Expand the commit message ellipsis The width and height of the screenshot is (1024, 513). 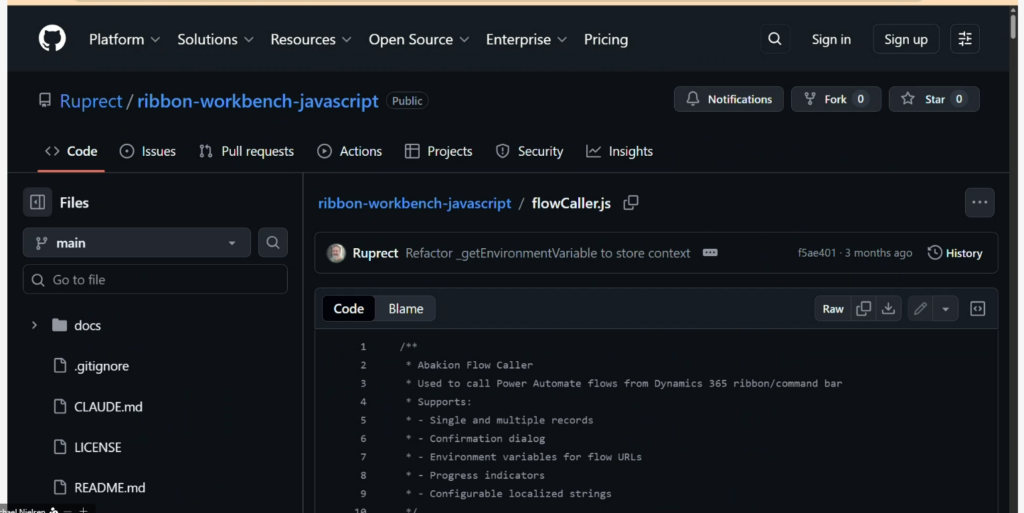point(710,253)
